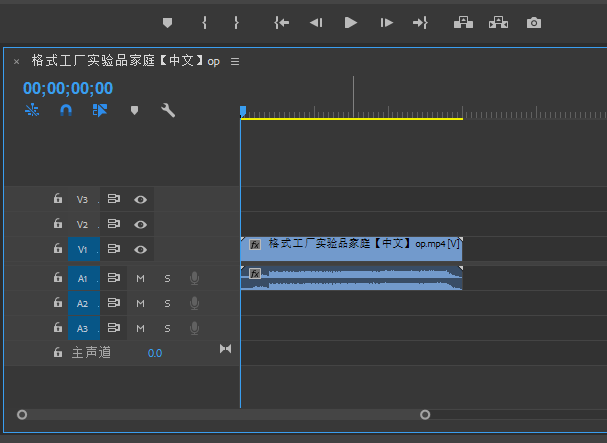Hide track V1 with its eye icon
This screenshot has width=607, height=443.
(141, 249)
